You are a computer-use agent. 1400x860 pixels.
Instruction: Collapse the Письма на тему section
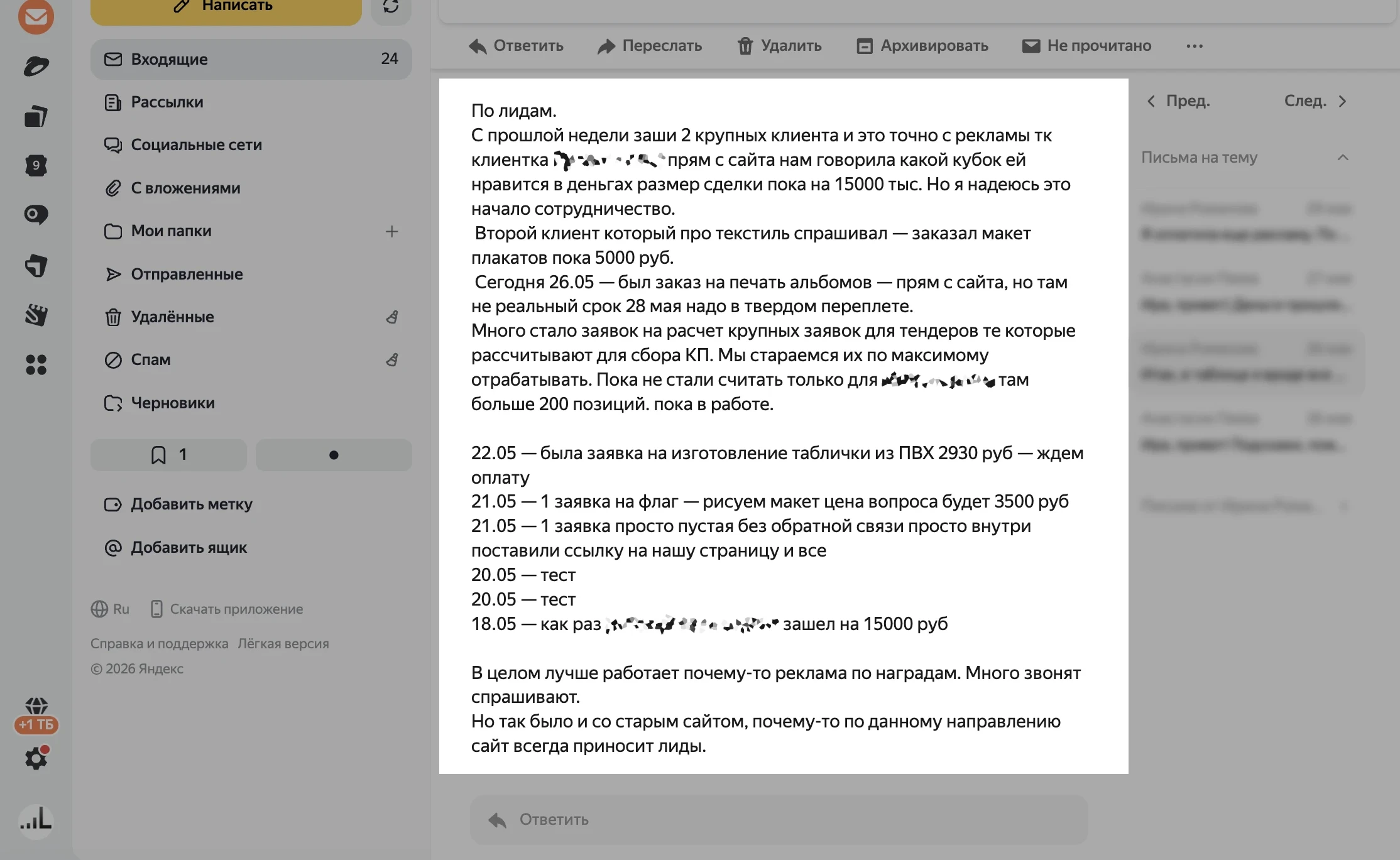coord(1343,158)
